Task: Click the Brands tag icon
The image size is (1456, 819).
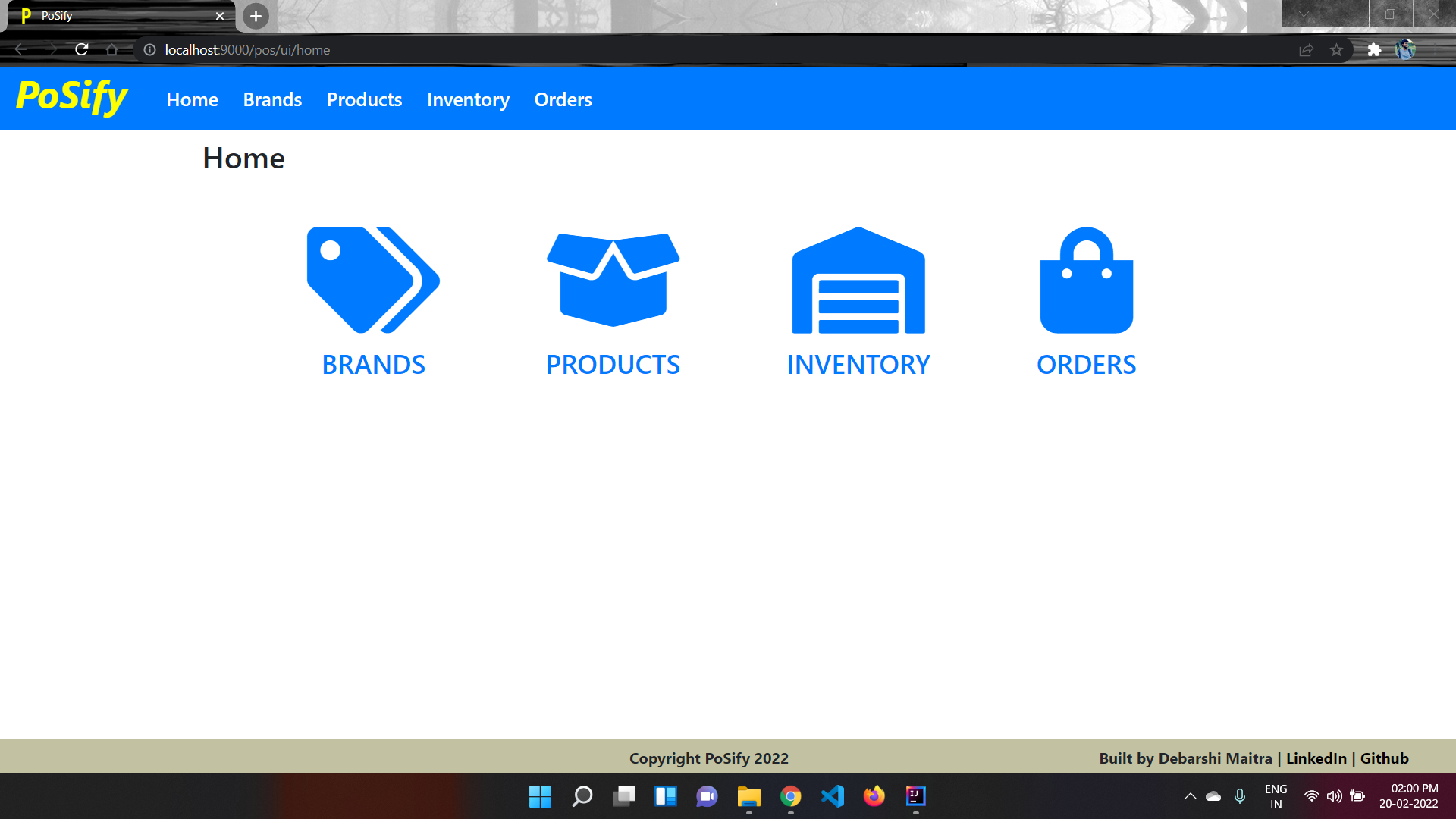Action: point(373,280)
